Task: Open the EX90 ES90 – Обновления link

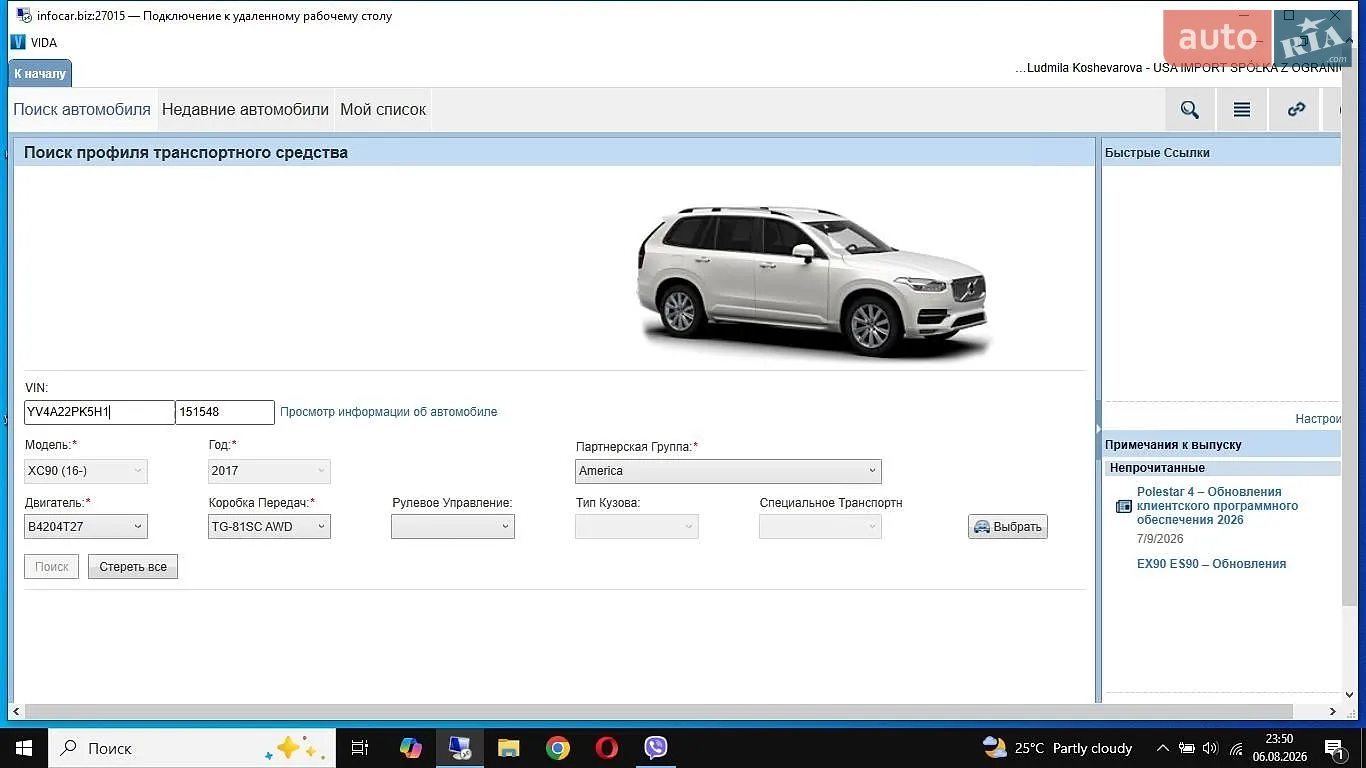Action: coord(1211,564)
